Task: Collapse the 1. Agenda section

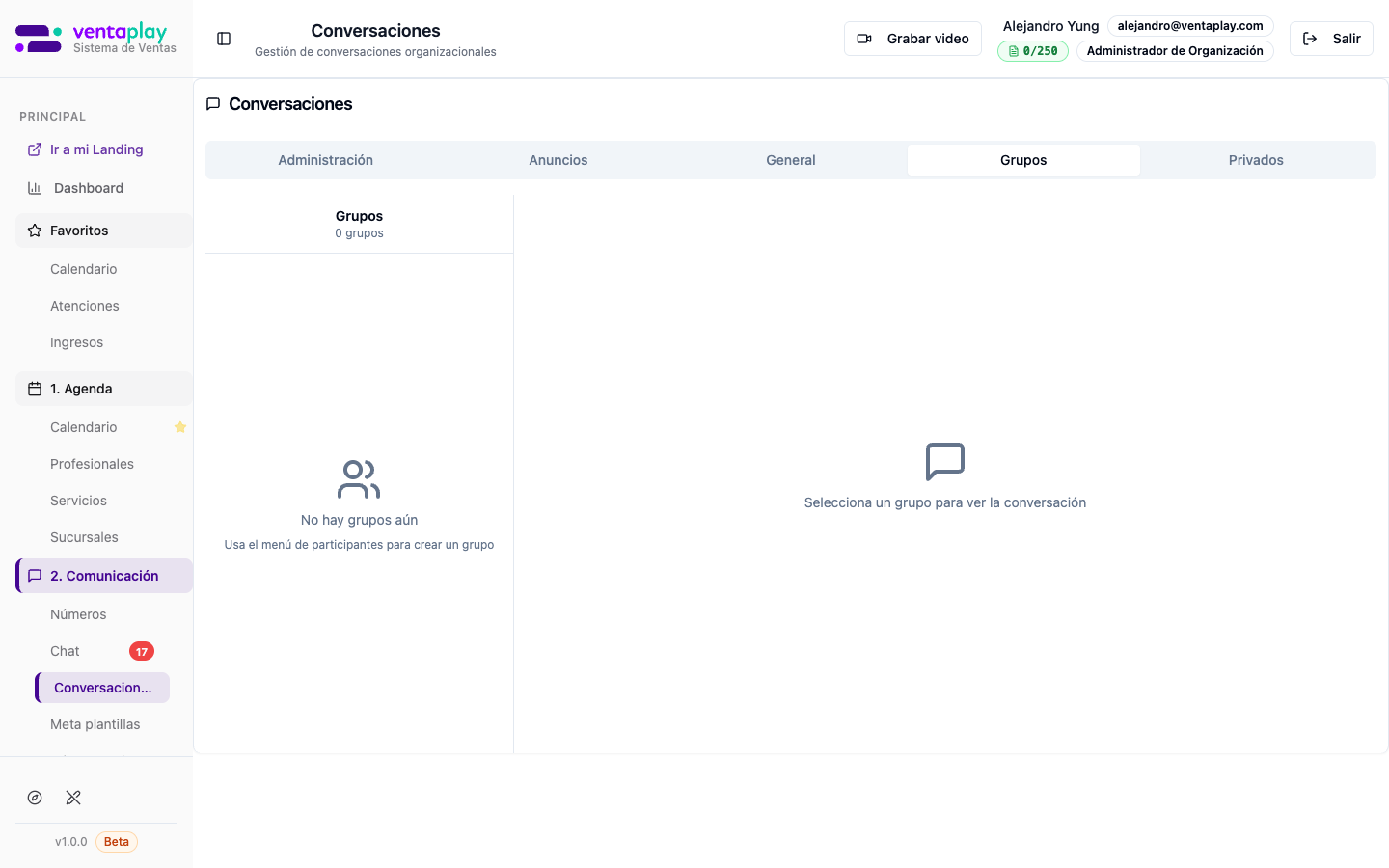Action: coord(104,389)
